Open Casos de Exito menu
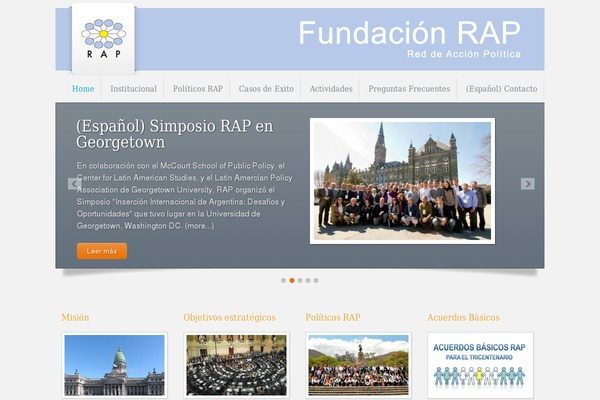600x400 pixels. coord(266,89)
